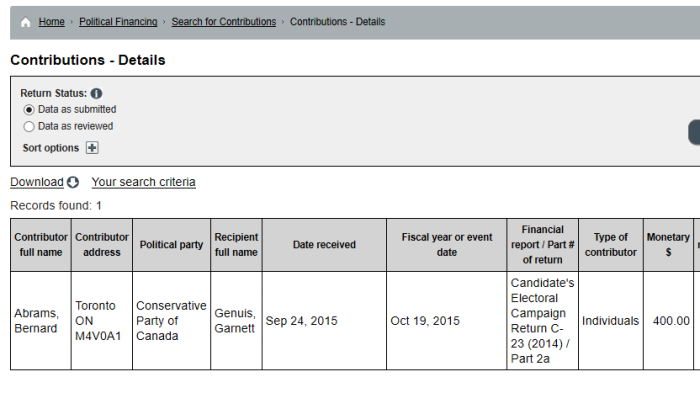Image resolution: width=700 pixels, height=393 pixels.
Task: Click the home icon in the breadcrumb
Action: (x=25, y=22)
